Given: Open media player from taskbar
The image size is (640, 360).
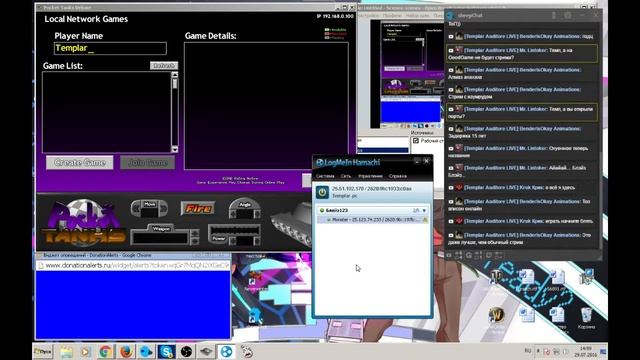Looking at the screenshot, I should point(85,351).
